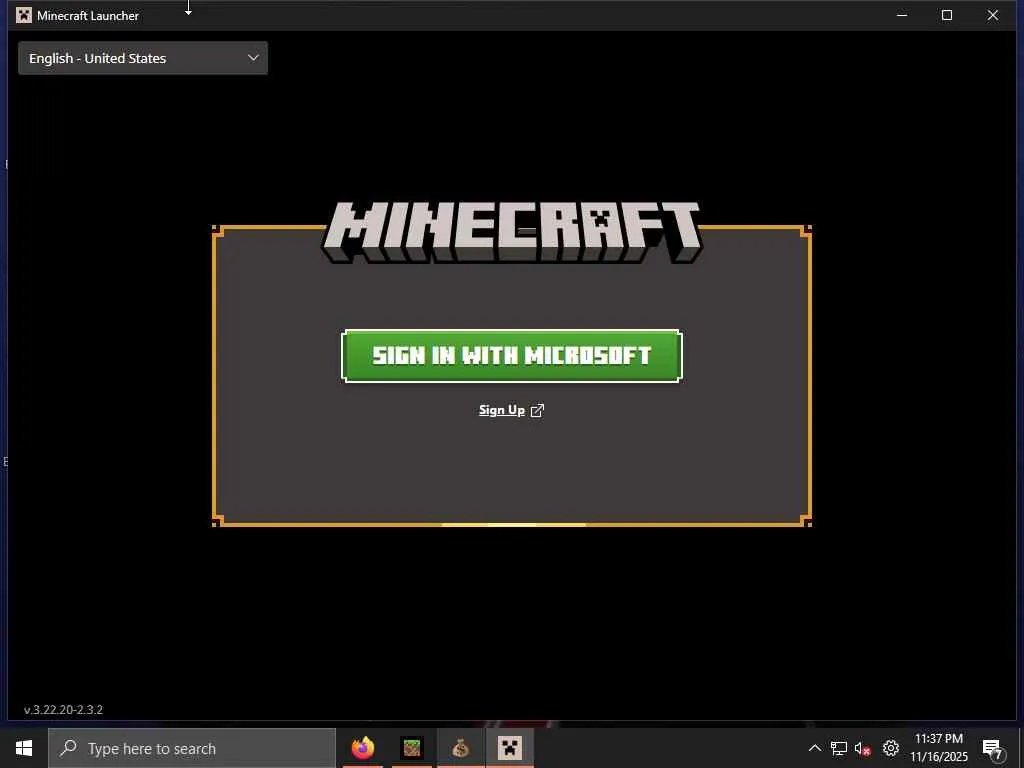1024x768 pixels.
Task: Click the Minecraft Launcher title text
Action: click(88, 16)
